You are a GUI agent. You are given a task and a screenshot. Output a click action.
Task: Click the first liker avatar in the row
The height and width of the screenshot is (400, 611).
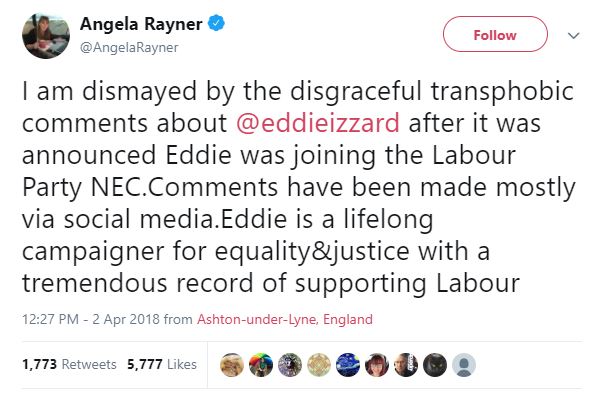pyautogui.click(x=232, y=365)
